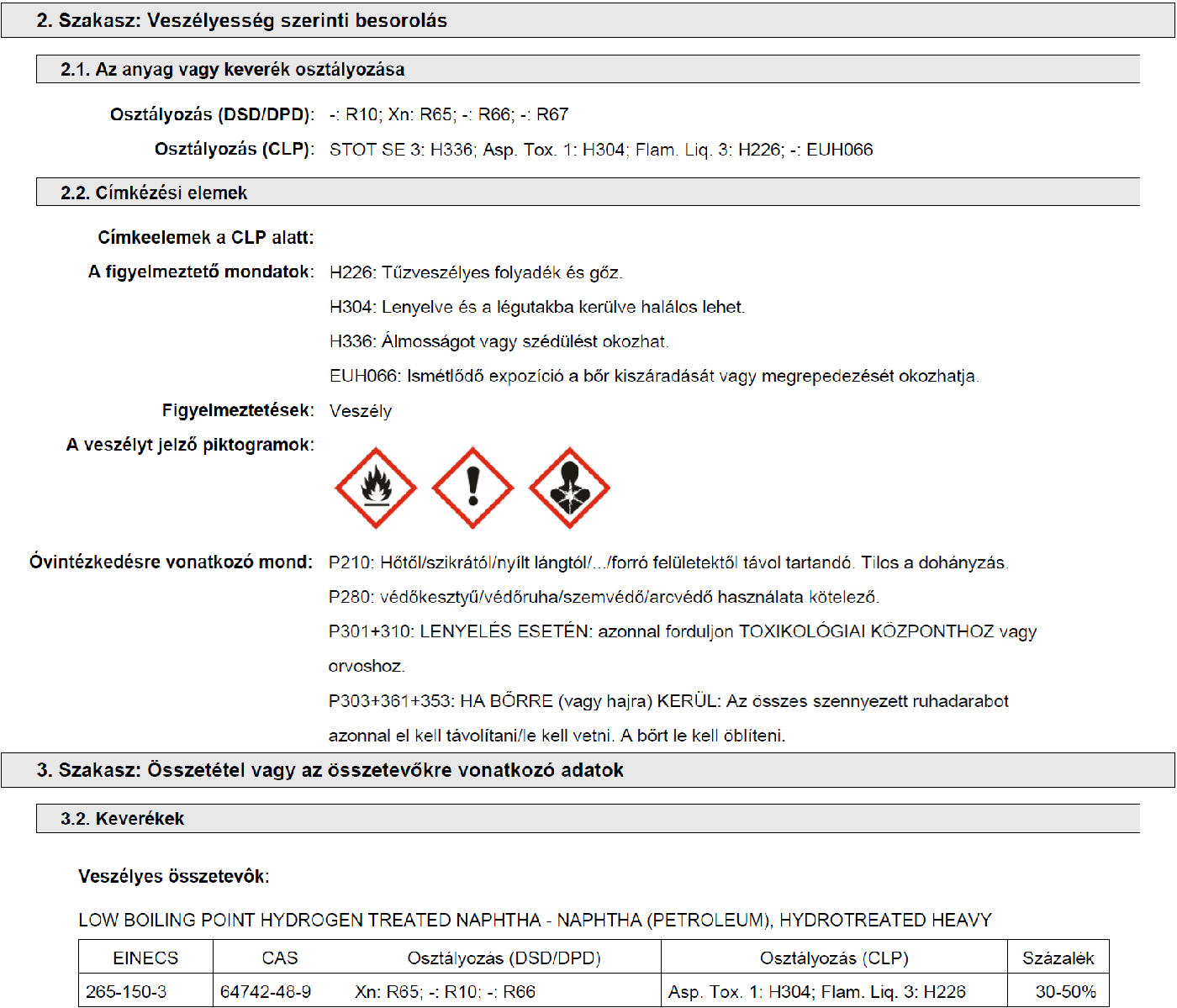The width and height of the screenshot is (1177, 1008).
Task: Click the P301+310 line 'LENYELÉS ESETÉN'
Action: 683,631
